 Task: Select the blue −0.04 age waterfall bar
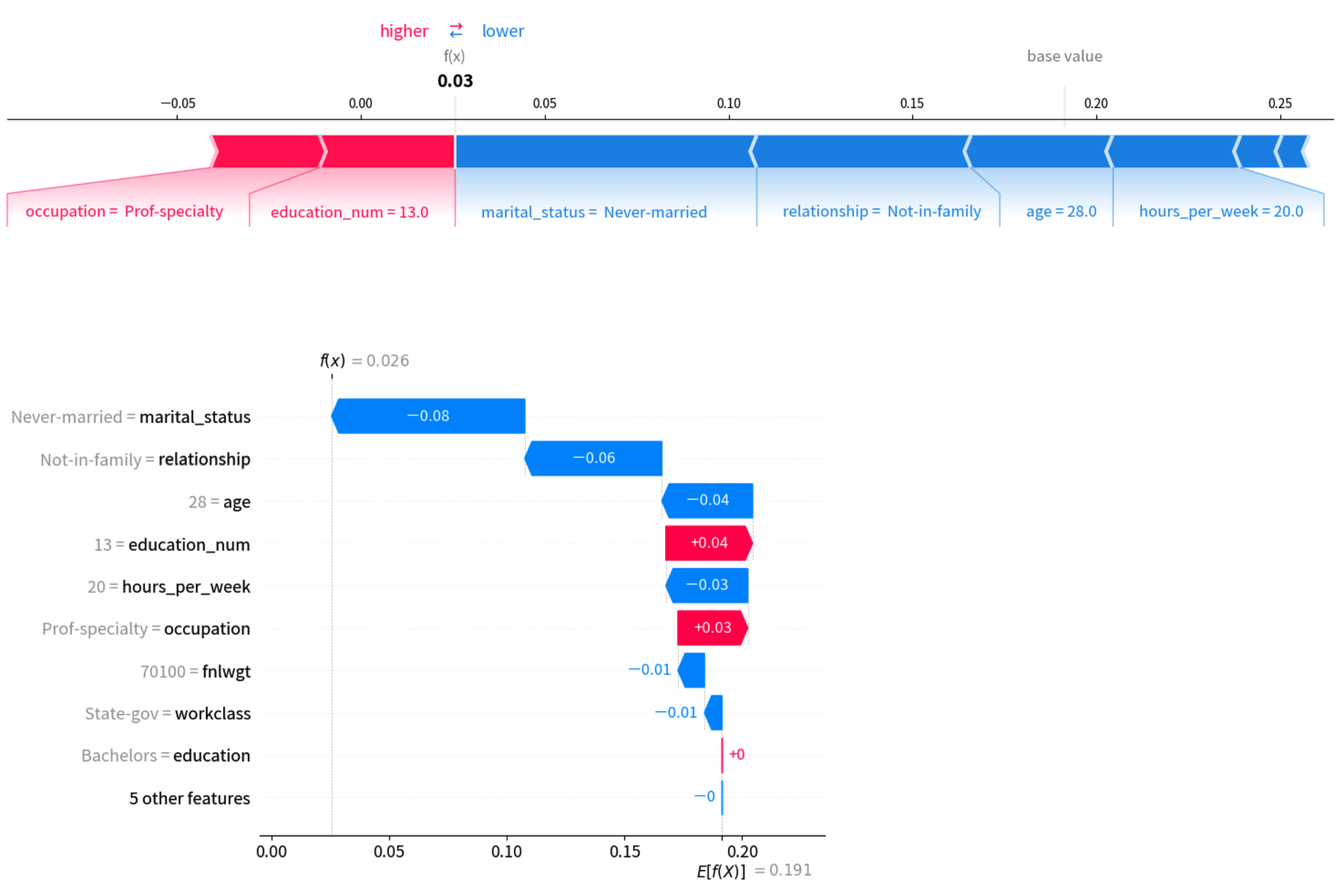click(x=708, y=501)
